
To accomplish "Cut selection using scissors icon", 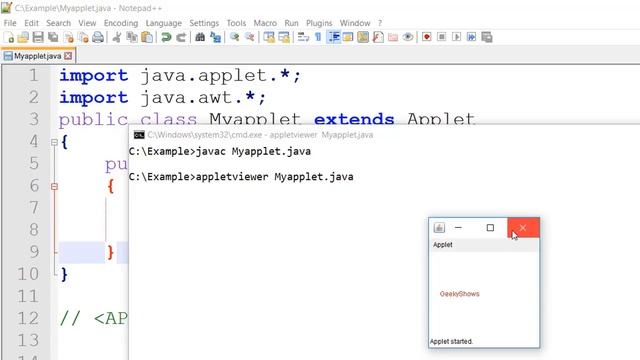I will [x=117, y=38].
